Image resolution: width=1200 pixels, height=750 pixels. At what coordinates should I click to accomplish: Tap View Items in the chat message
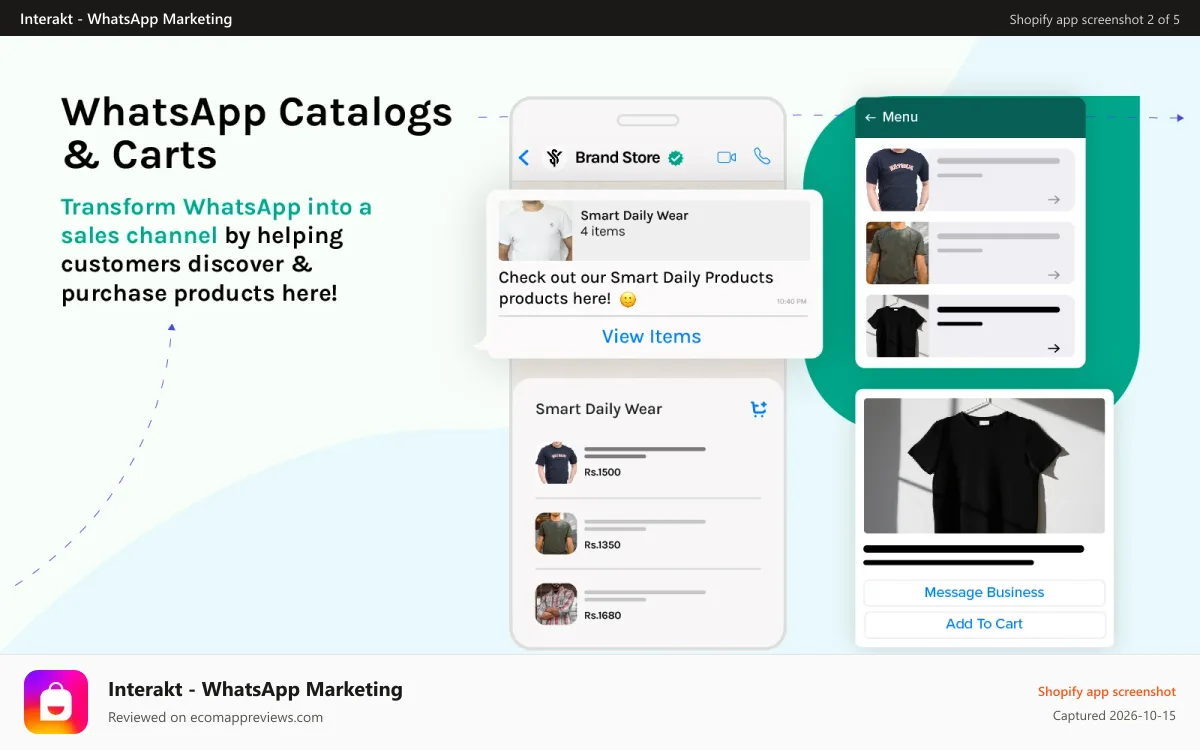(651, 337)
